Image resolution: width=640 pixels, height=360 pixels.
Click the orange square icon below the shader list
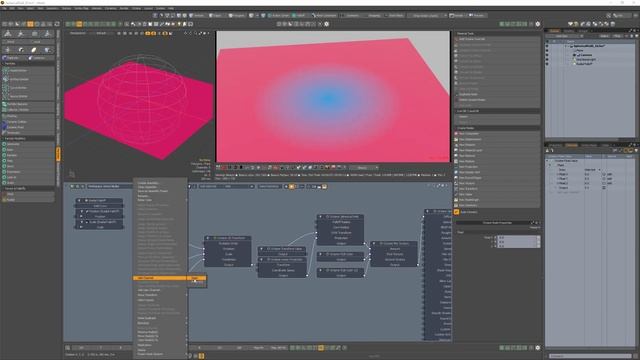456,212
